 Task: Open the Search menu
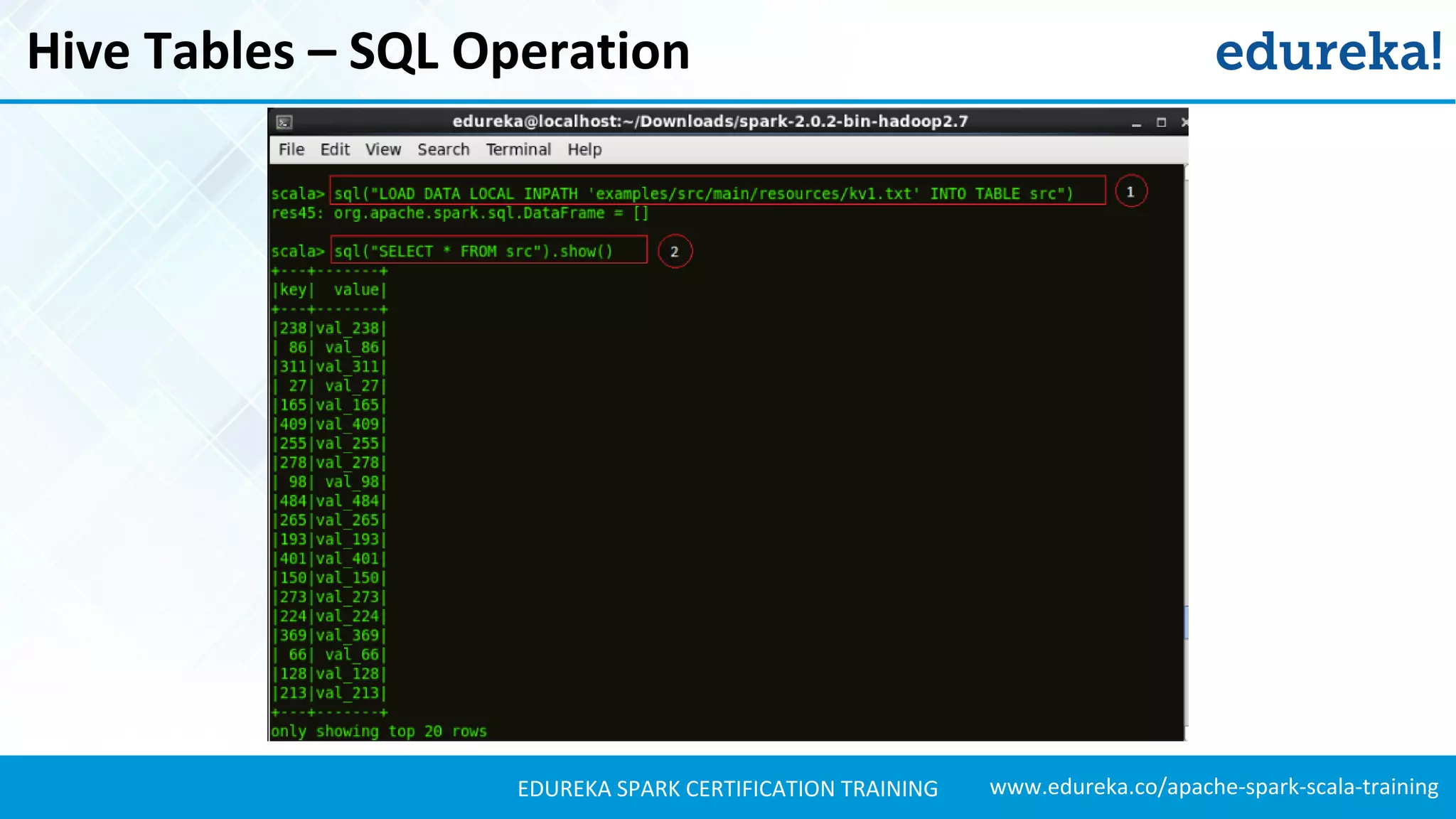tap(444, 149)
